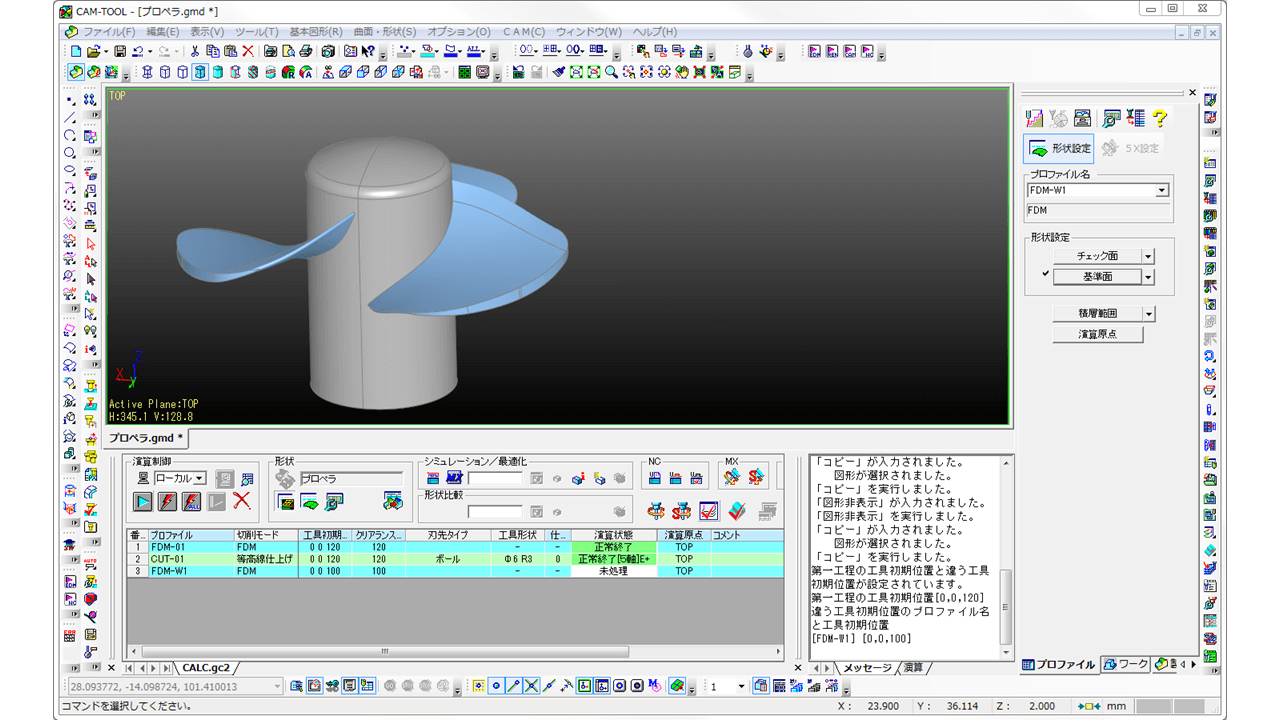Click the first icon in MX group
This screenshot has height=720, width=1280.
[732, 478]
